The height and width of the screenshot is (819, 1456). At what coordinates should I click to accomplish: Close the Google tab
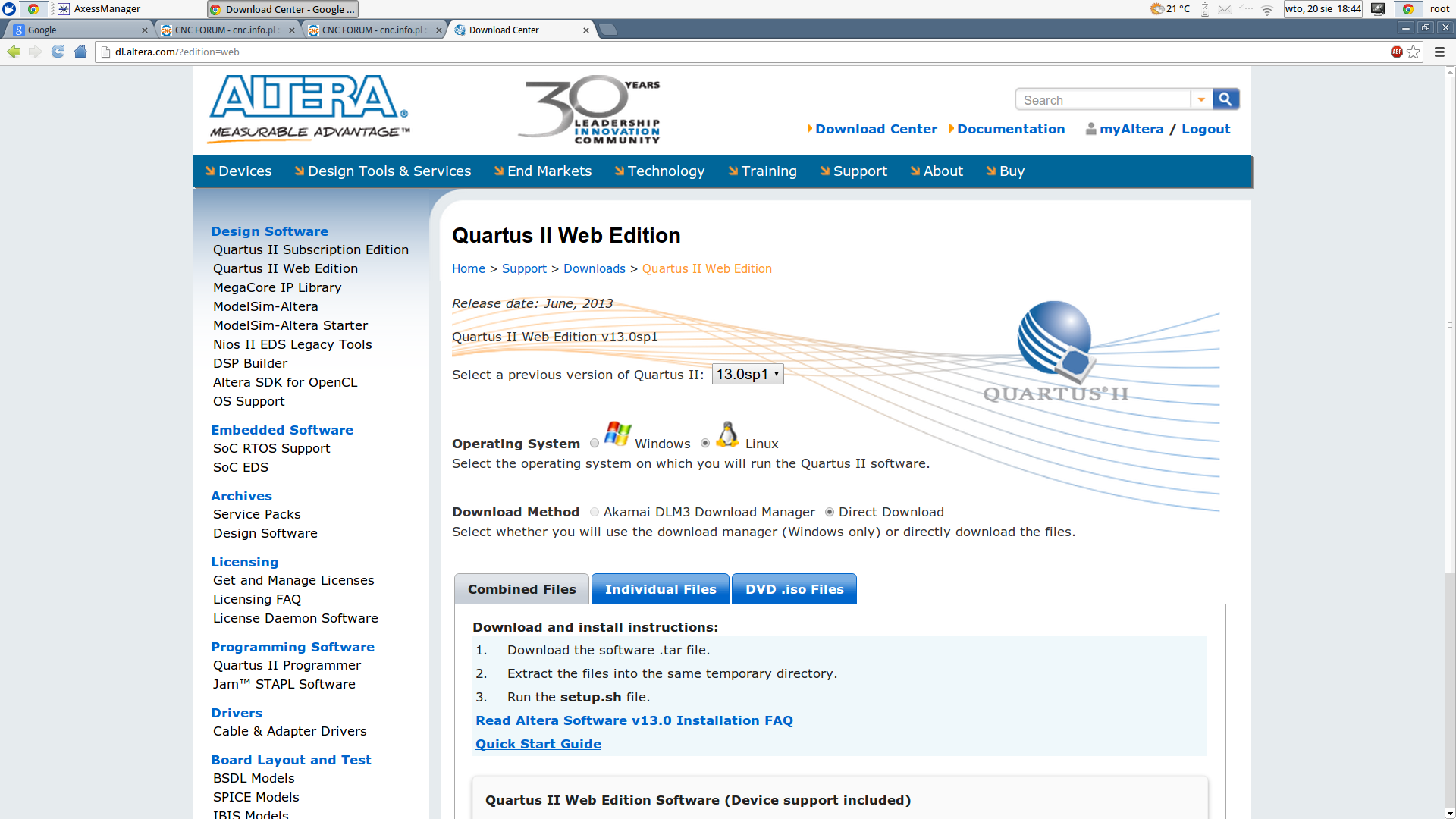click(x=145, y=30)
